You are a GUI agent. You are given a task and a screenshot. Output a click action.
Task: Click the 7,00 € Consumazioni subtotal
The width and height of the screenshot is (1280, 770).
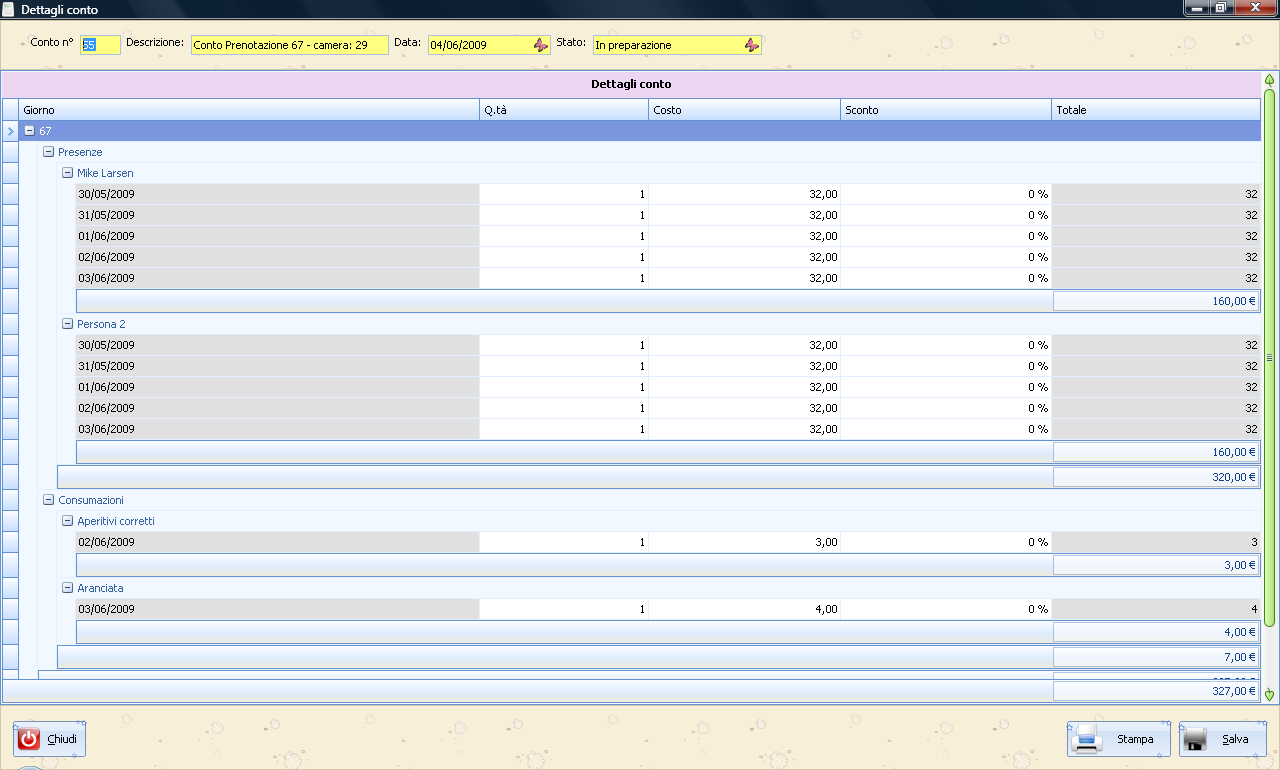coord(1156,657)
